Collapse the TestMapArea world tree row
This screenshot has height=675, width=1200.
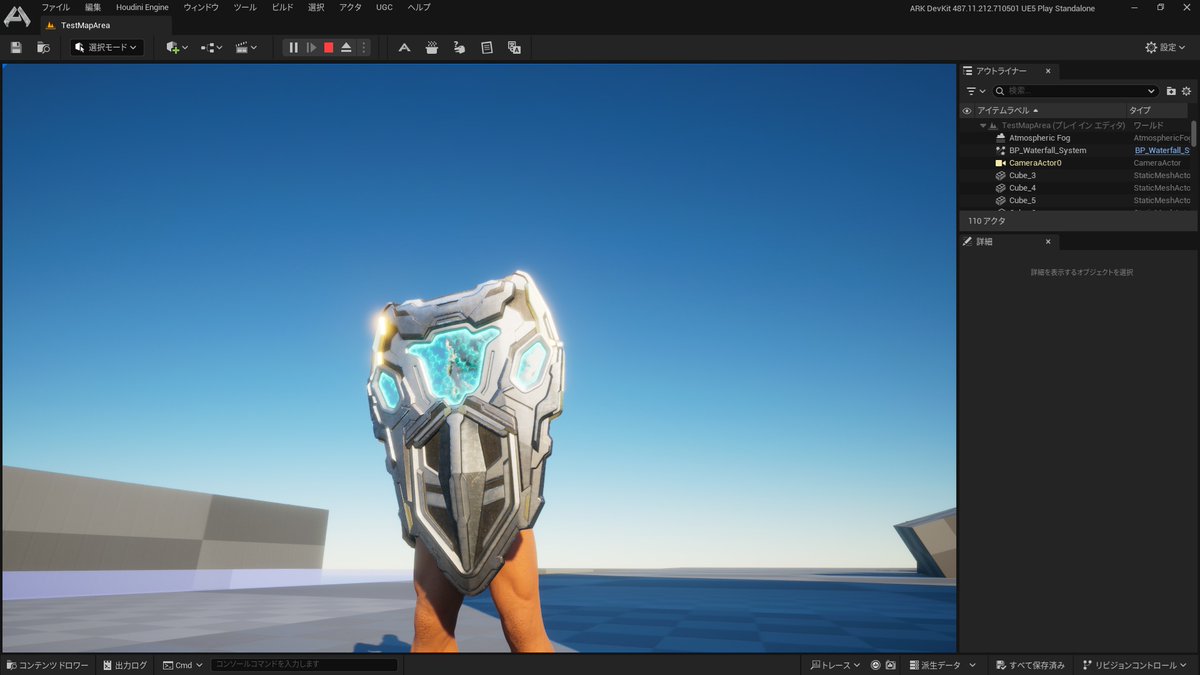tap(983, 126)
